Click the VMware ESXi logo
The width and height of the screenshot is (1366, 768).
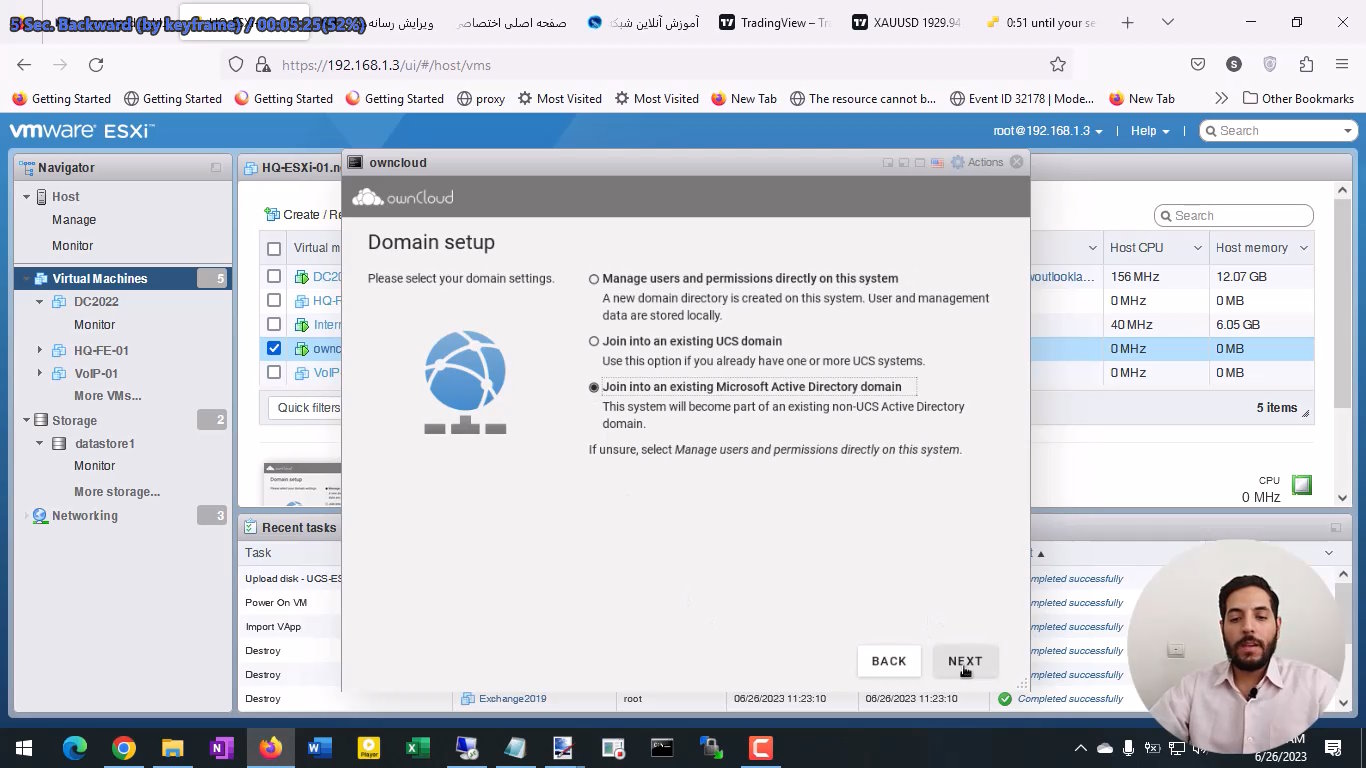[82, 131]
